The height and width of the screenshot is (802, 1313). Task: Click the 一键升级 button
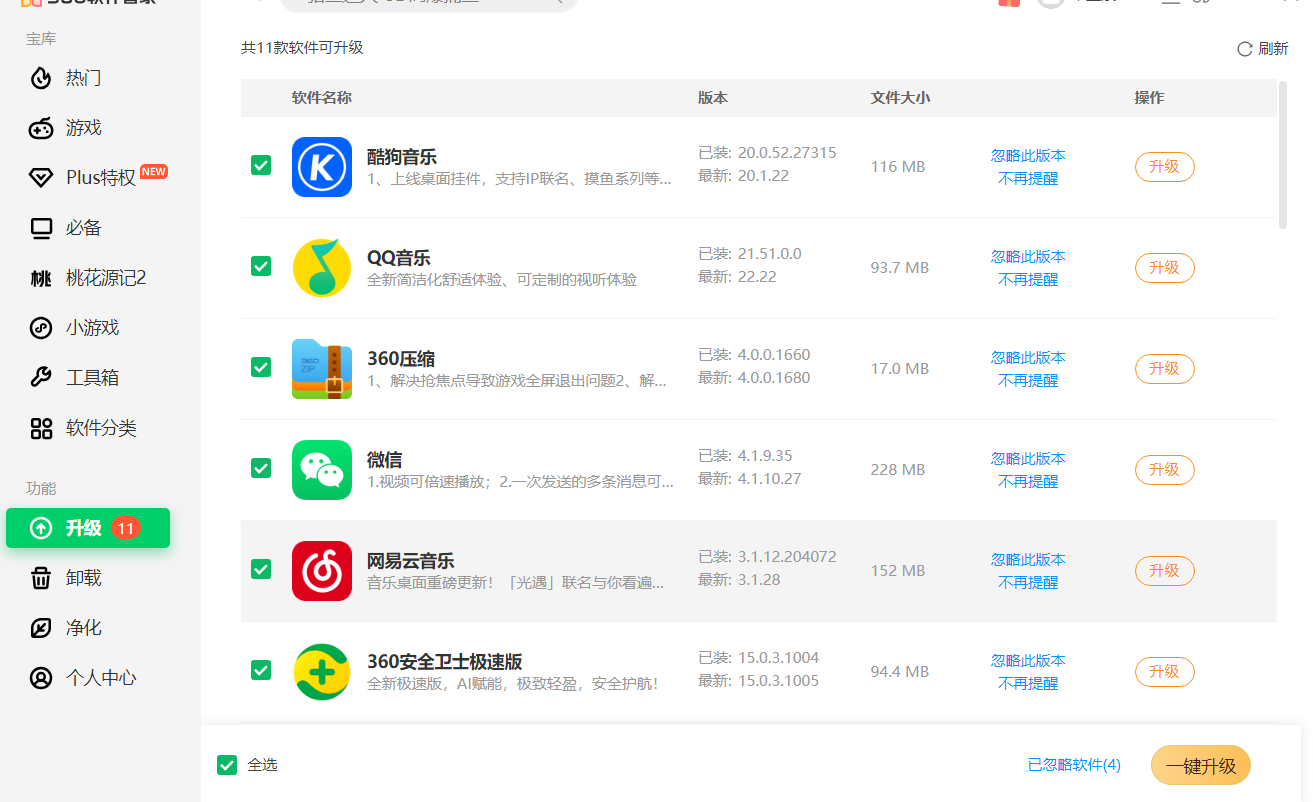(x=1201, y=766)
